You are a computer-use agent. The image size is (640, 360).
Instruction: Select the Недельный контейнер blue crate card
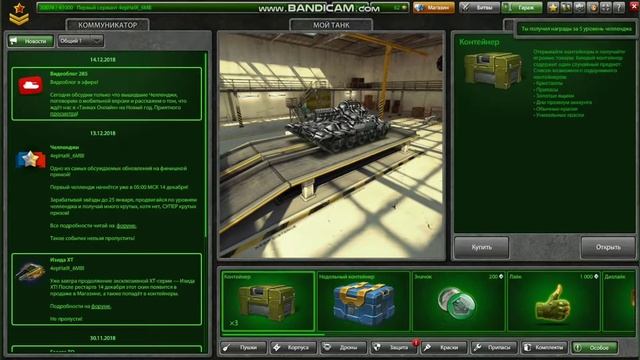(x=363, y=301)
